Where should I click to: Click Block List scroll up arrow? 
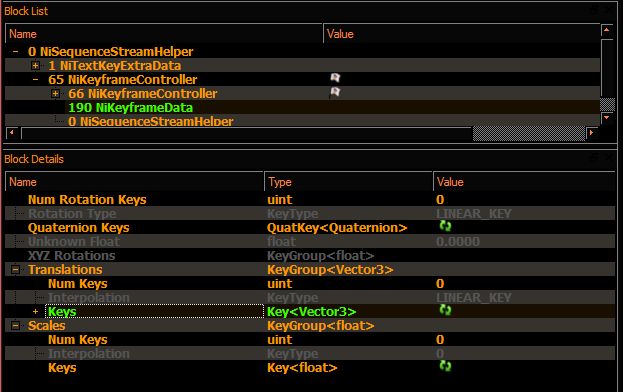[607, 30]
